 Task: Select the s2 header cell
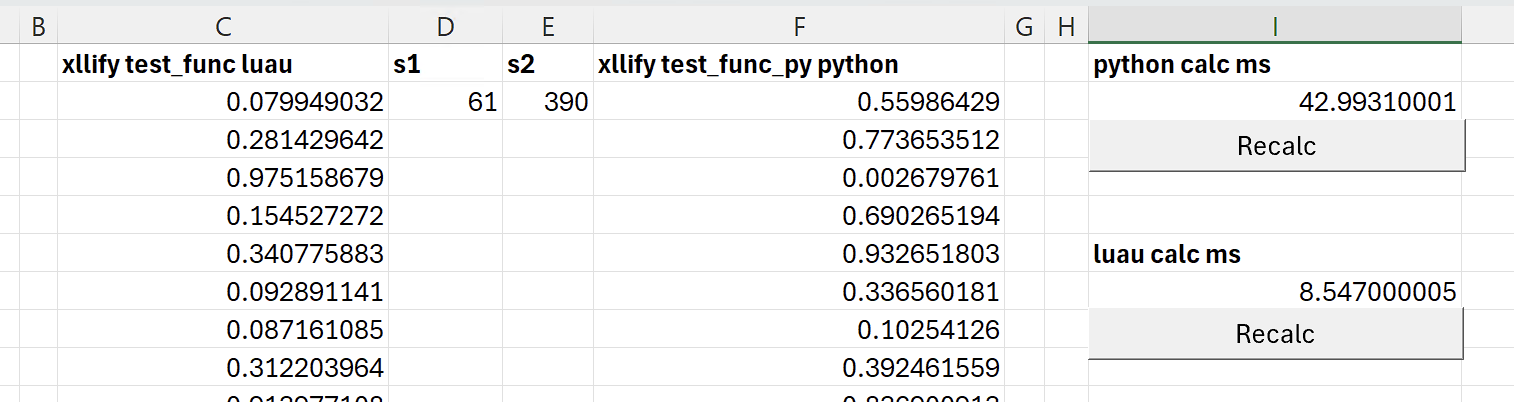click(x=548, y=63)
